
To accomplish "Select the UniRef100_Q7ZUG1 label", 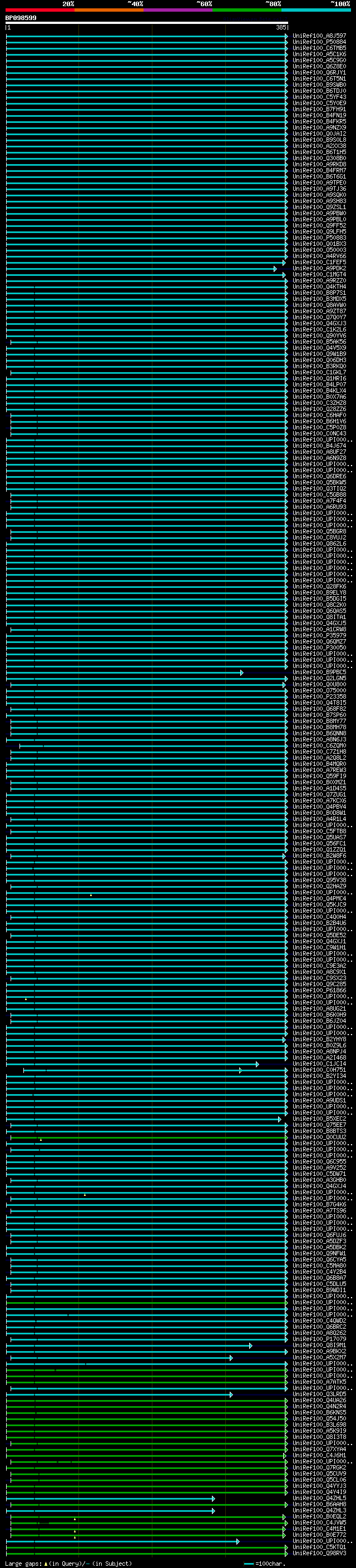I will click(319, 795).
